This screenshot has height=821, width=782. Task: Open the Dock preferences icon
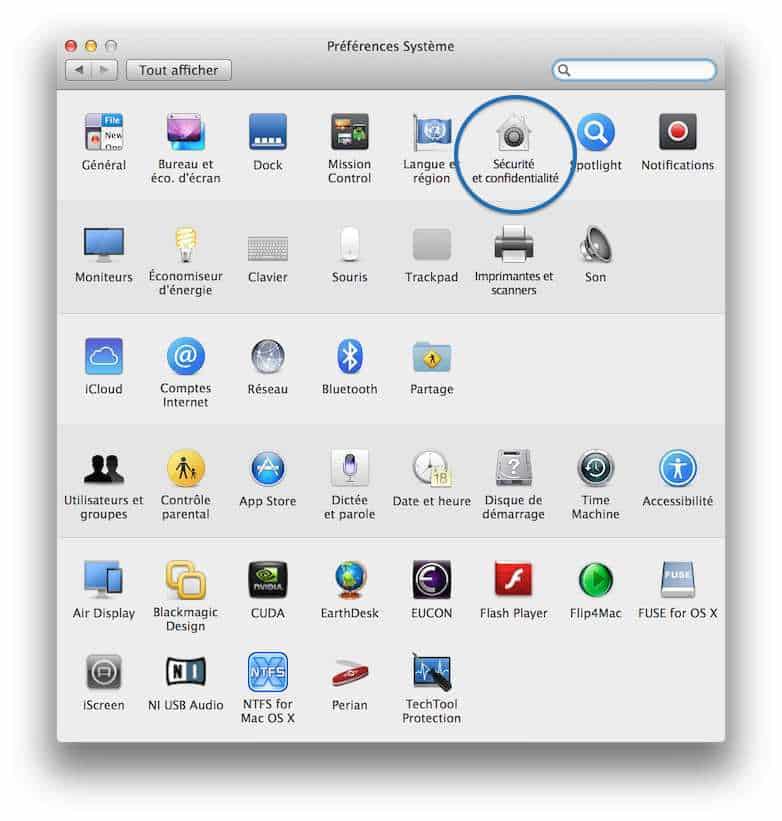(267, 132)
